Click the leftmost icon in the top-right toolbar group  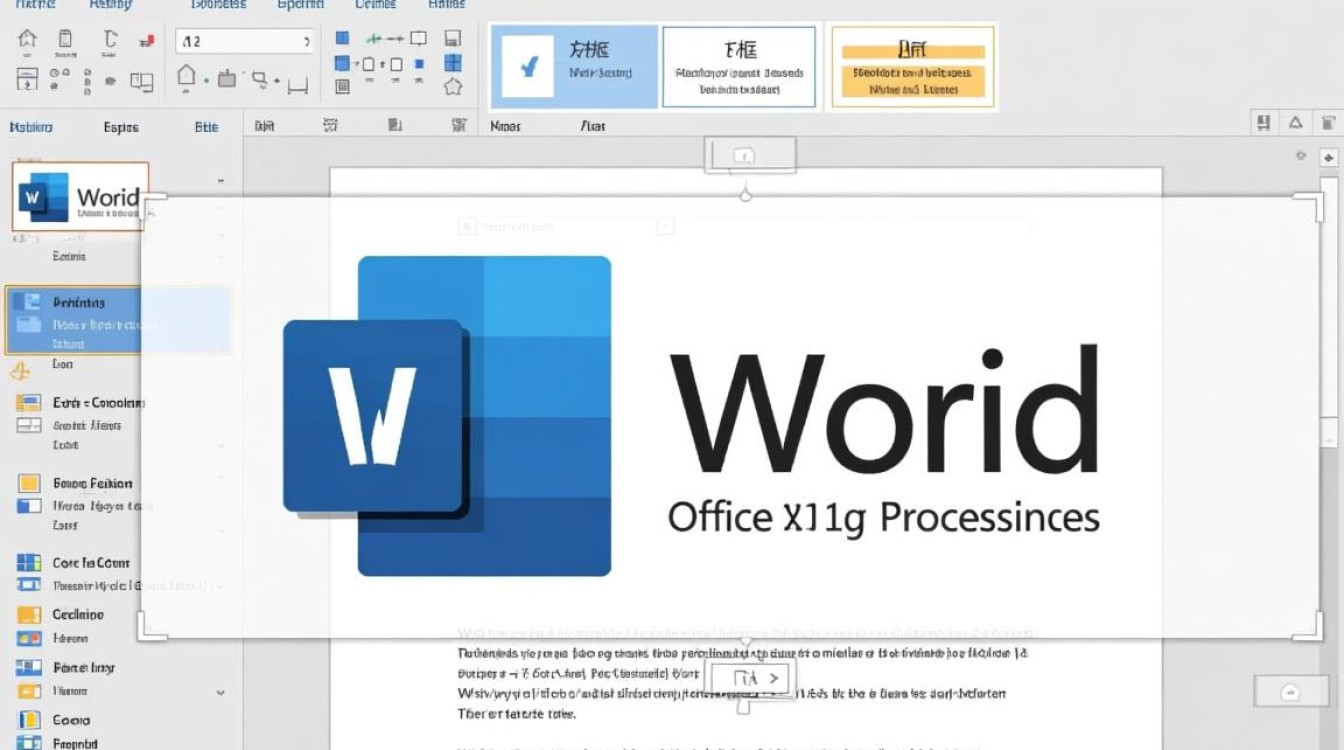pyautogui.click(x=1264, y=123)
